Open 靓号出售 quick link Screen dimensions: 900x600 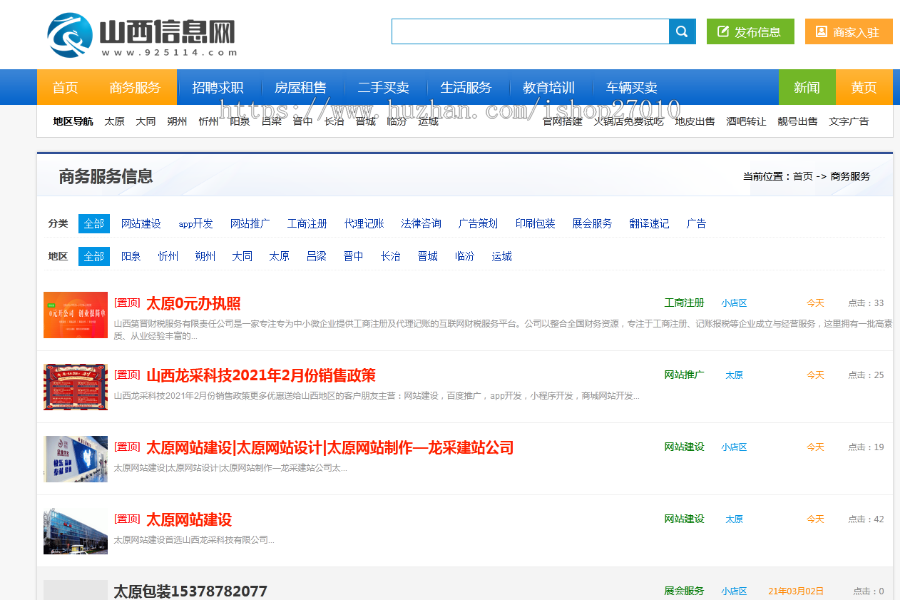point(797,121)
